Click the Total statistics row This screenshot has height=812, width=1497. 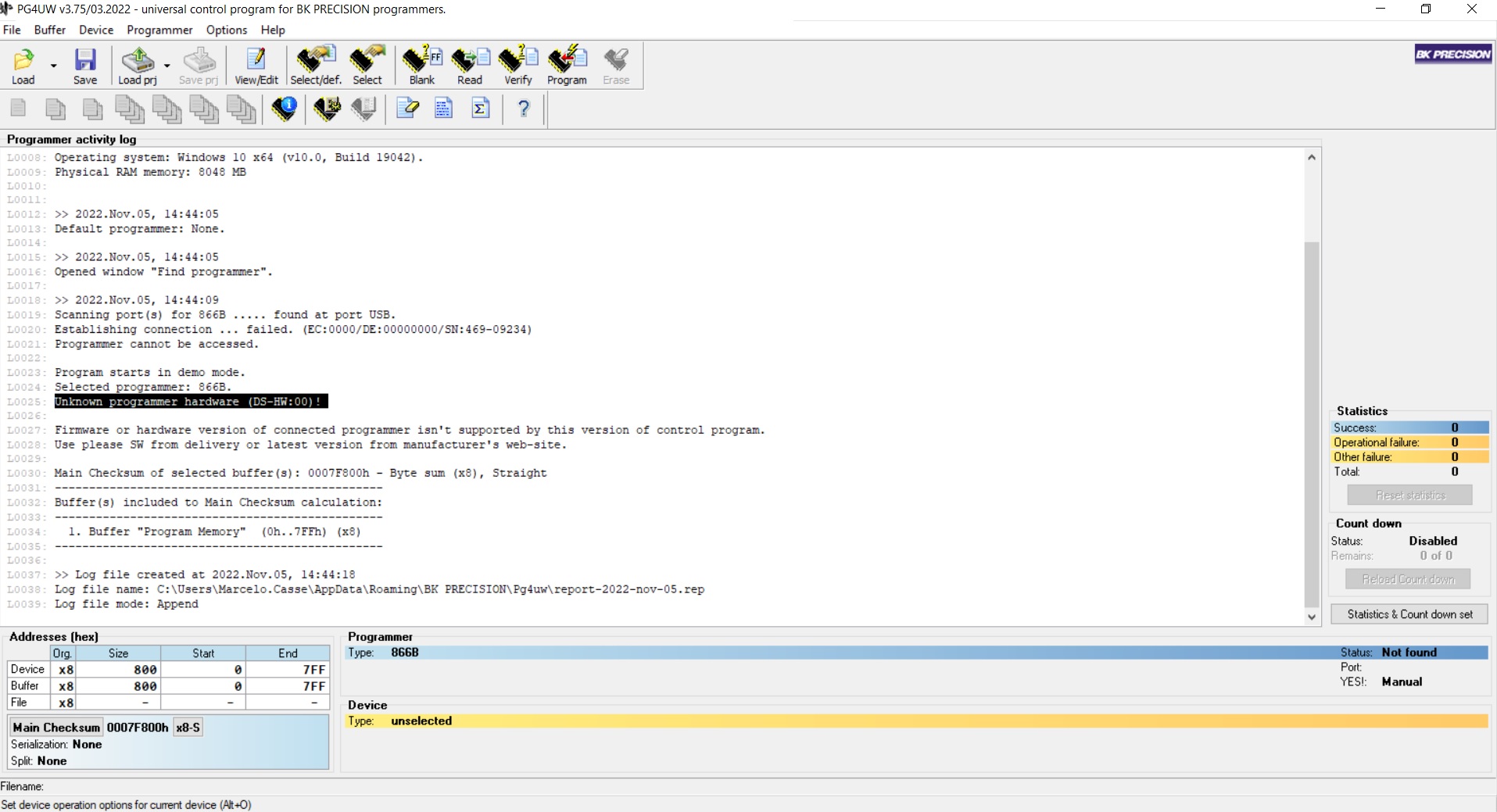tap(1409, 472)
